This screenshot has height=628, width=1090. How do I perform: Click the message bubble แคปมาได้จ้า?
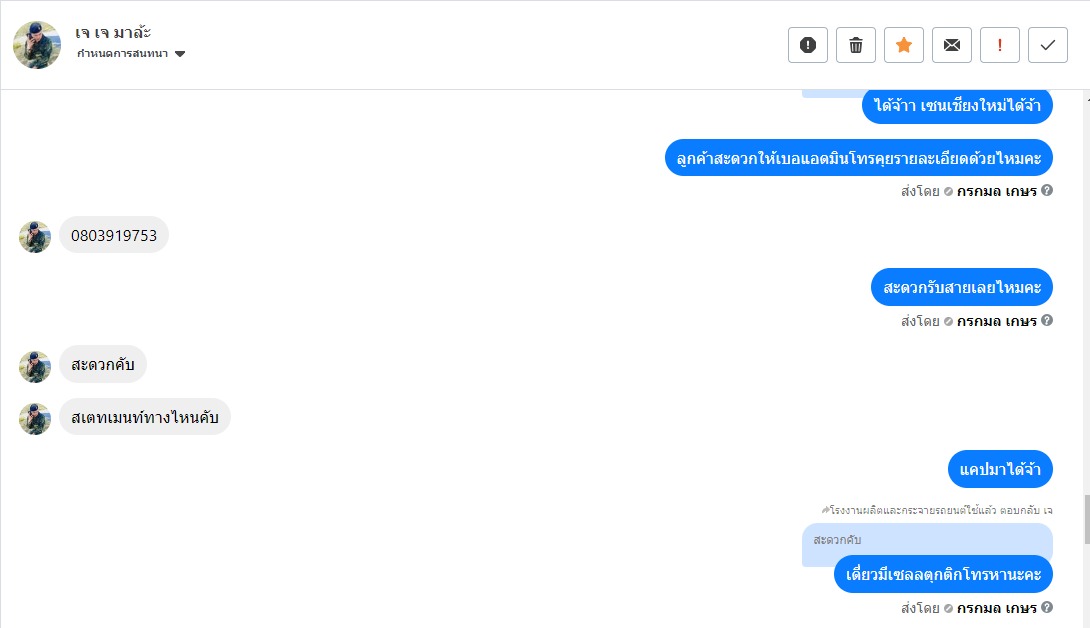[1000, 469]
